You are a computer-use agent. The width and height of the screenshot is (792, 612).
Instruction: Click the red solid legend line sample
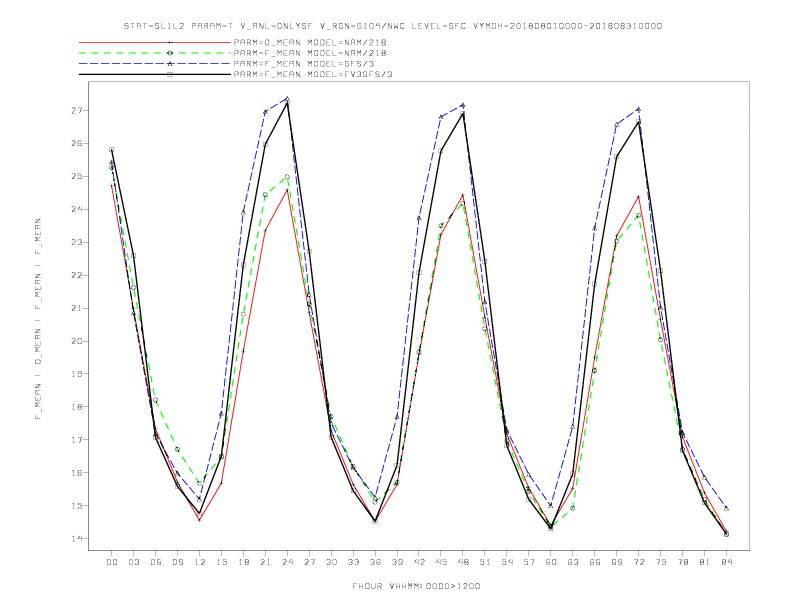(x=155, y=42)
